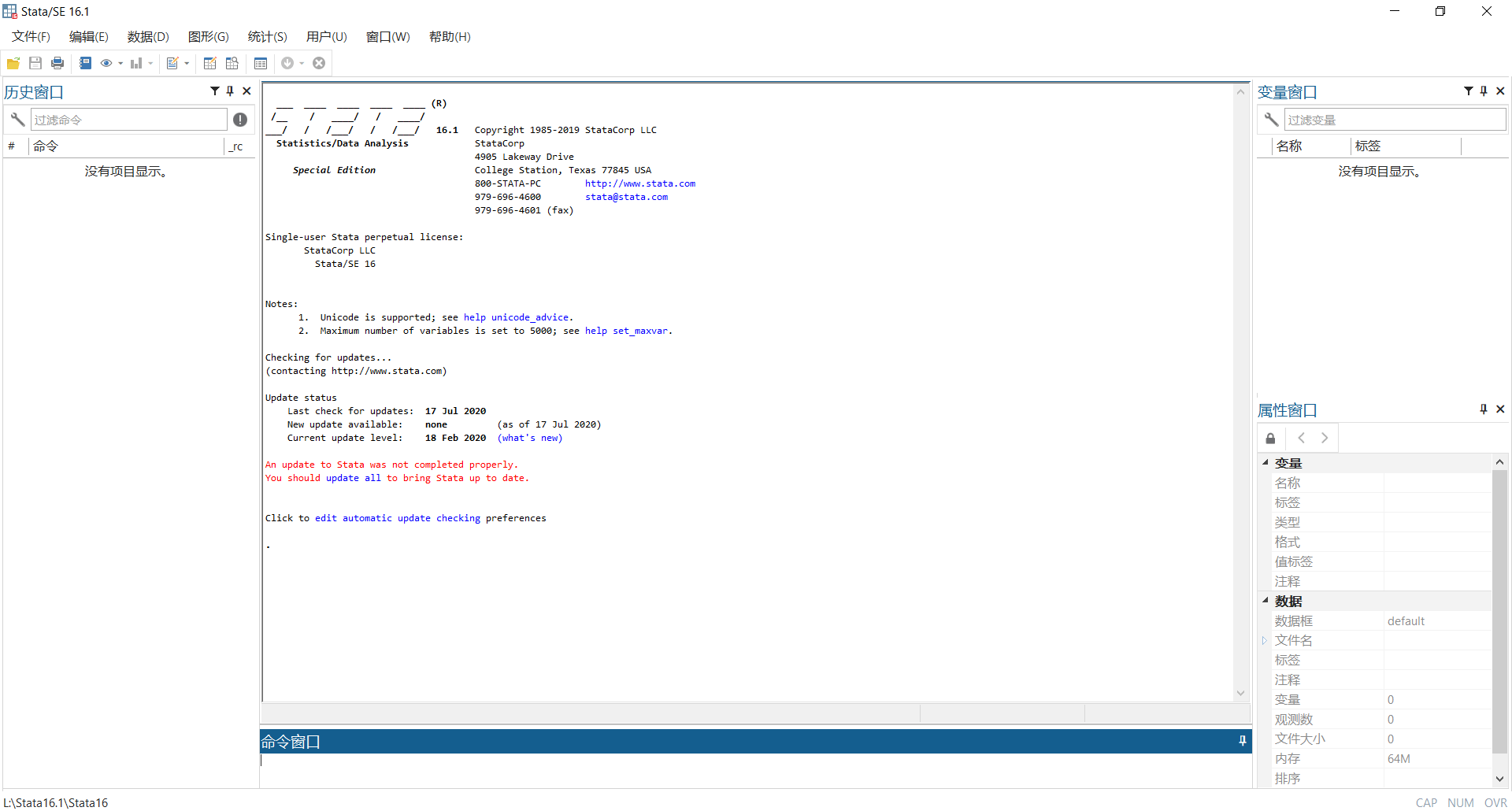1512x811 pixels.
Task: Open the Viewer icon dropdown arrow
Action: [120, 64]
